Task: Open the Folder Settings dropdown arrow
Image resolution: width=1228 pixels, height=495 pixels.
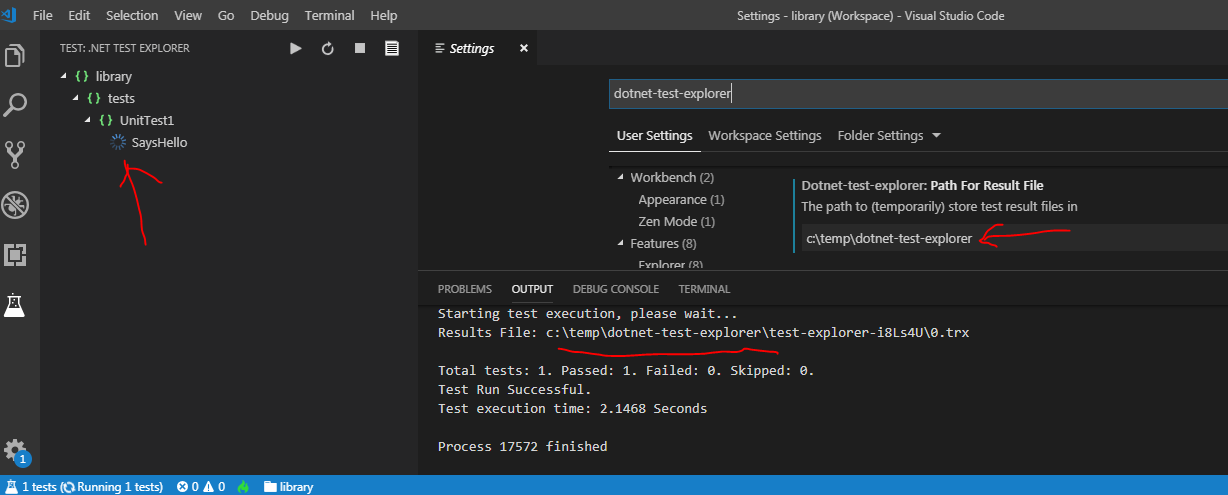Action: (x=936, y=135)
